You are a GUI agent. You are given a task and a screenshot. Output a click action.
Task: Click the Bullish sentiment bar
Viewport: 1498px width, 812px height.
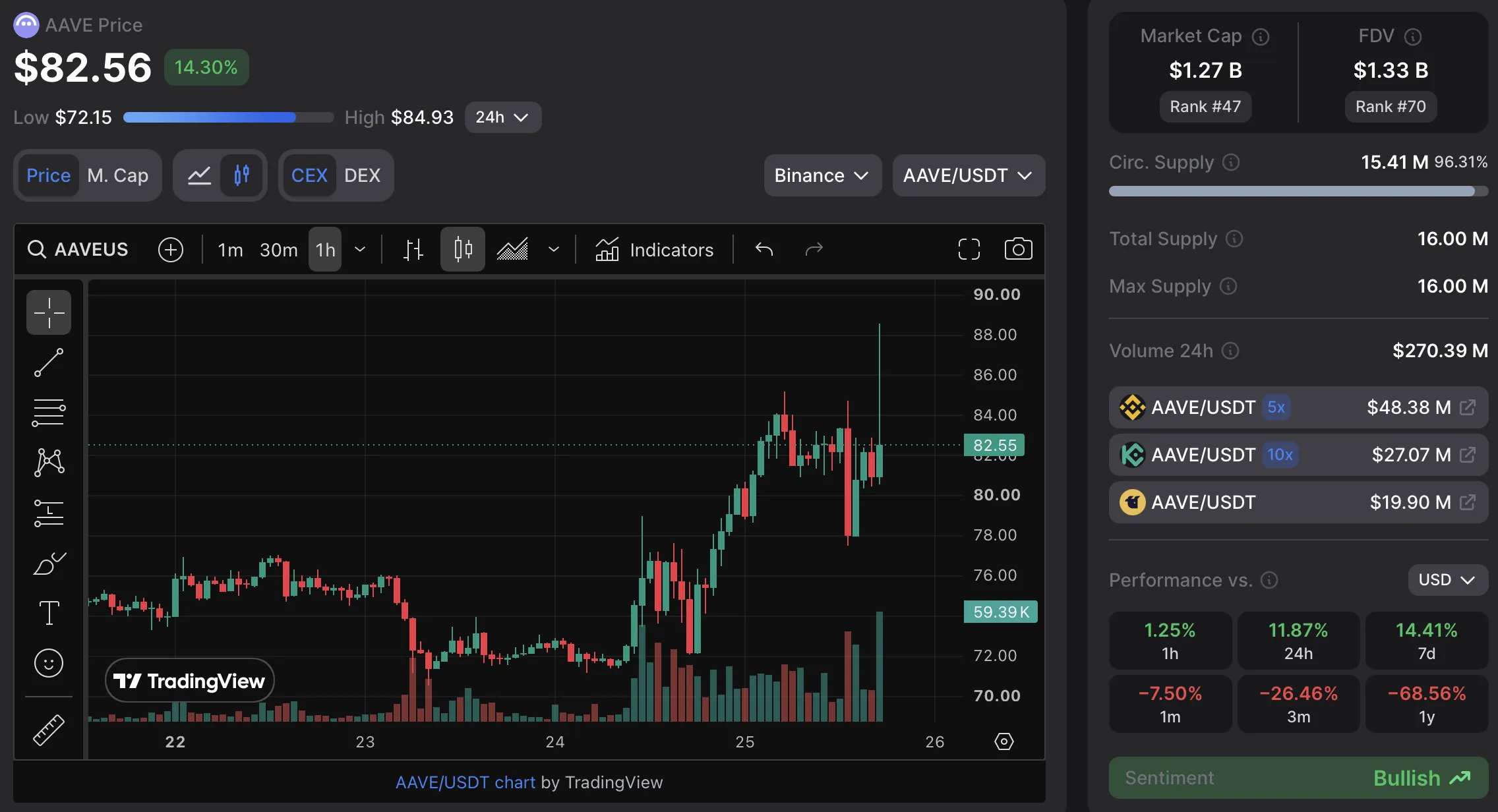pos(1299,778)
